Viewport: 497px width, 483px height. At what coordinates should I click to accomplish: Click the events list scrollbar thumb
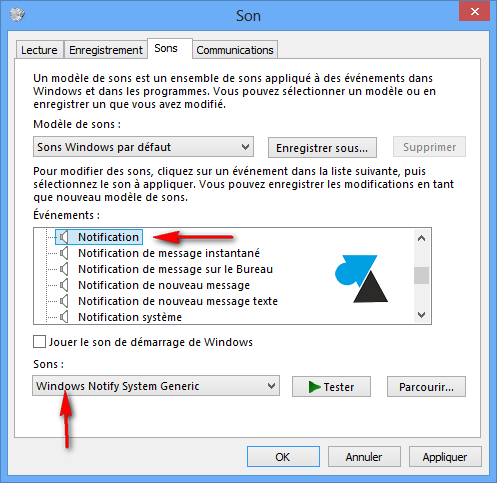coord(421,275)
